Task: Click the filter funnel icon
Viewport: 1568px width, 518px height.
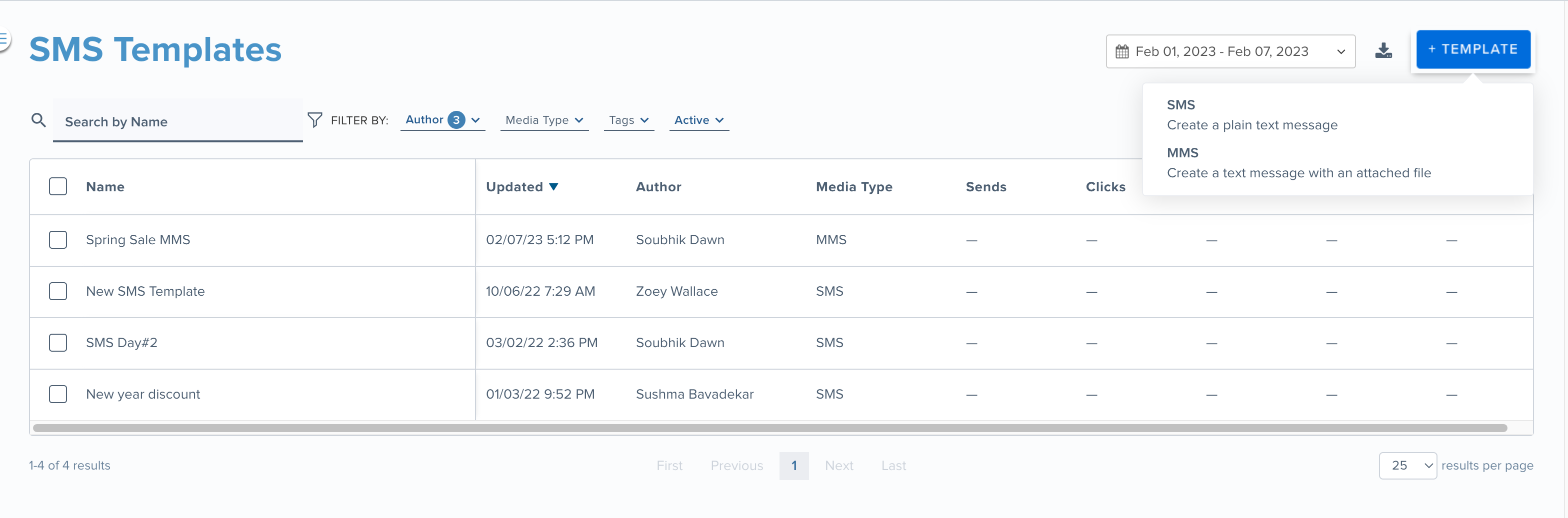Action: tap(314, 120)
